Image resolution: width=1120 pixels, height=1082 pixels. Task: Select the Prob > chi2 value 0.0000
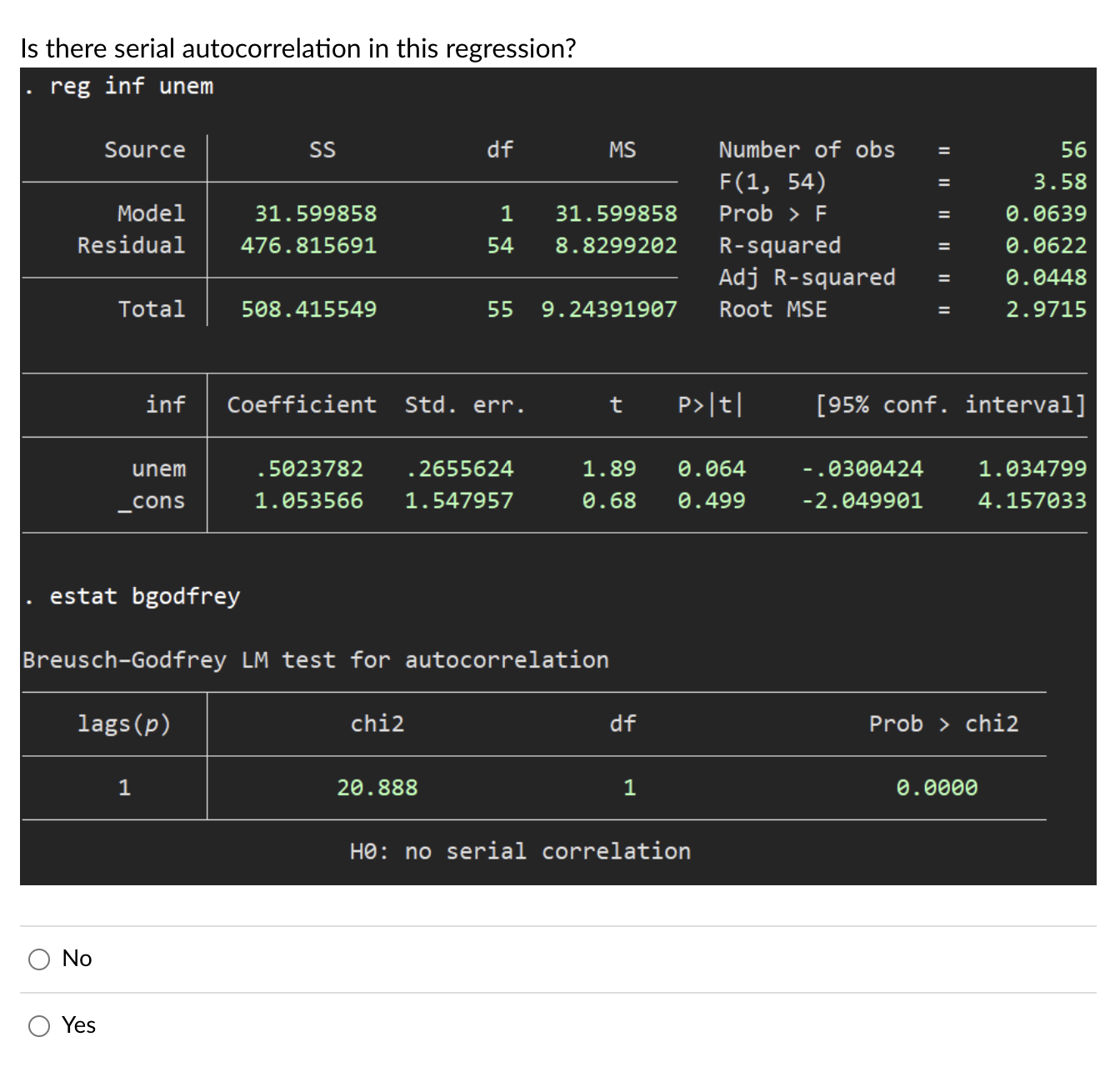(x=938, y=786)
